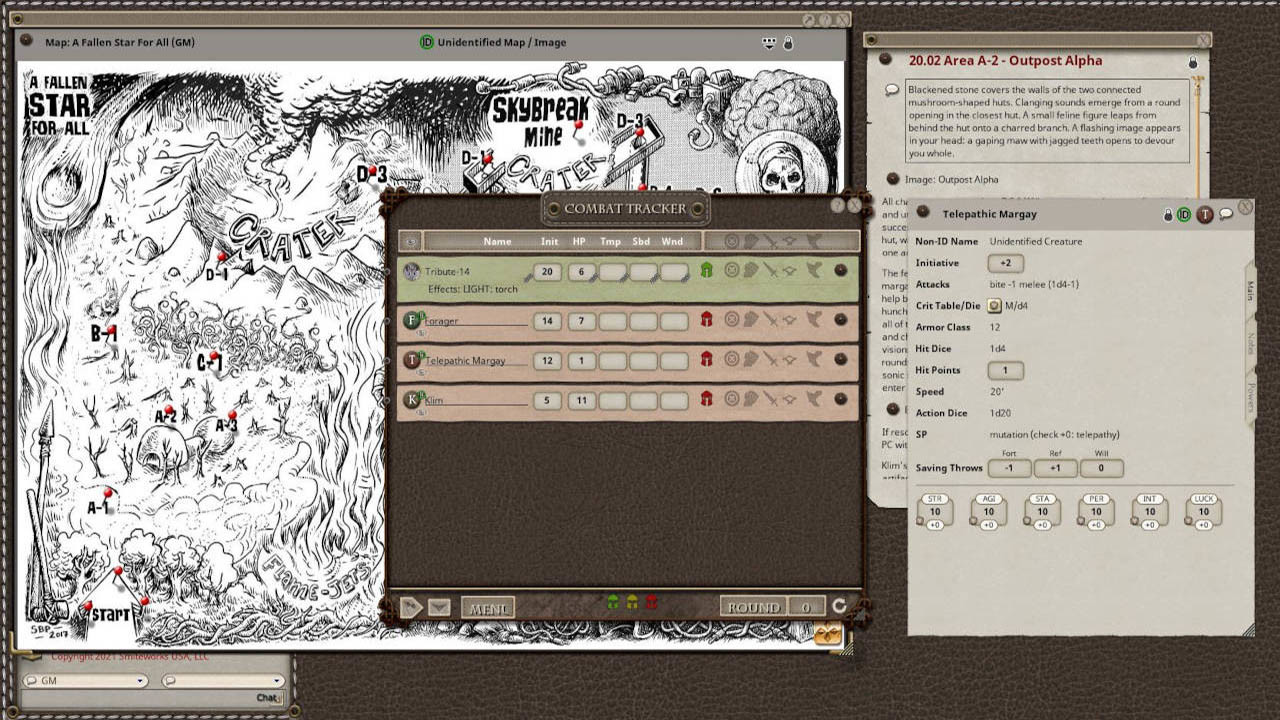1280x720 pixels.
Task: Roll Tribute-14's attack with the sword icon
Action: coord(770,269)
